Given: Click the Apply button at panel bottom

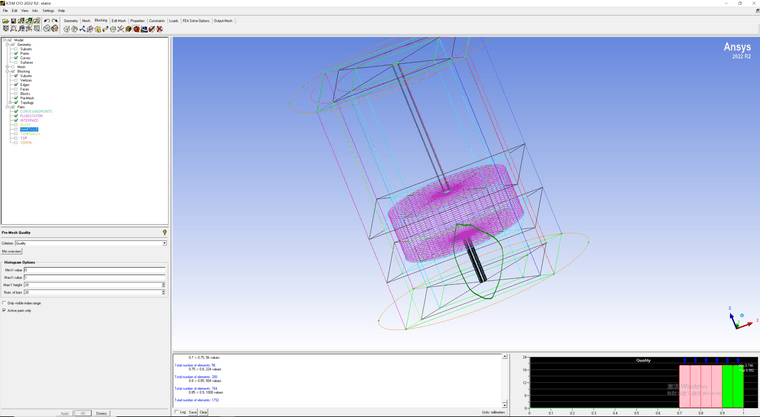Looking at the screenshot, I should (x=64, y=413).
